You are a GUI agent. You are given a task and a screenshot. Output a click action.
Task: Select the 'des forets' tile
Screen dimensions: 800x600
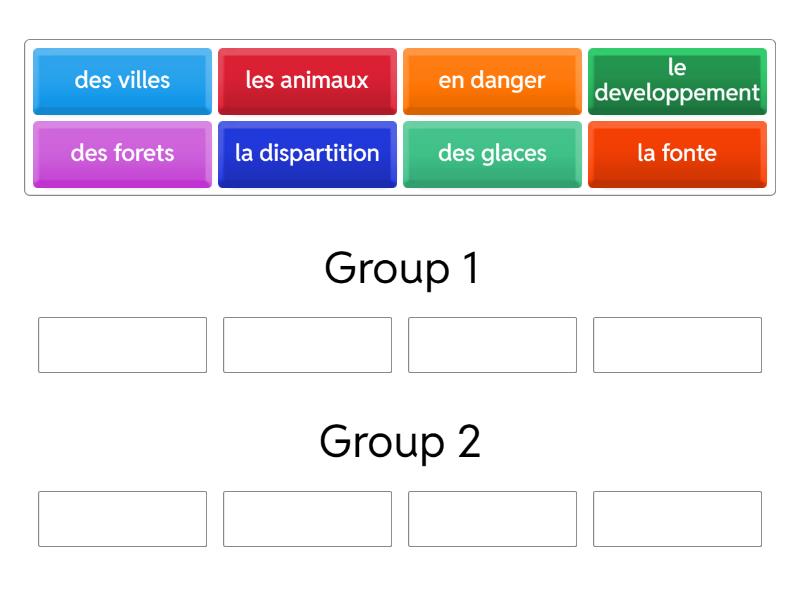coord(122,154)
